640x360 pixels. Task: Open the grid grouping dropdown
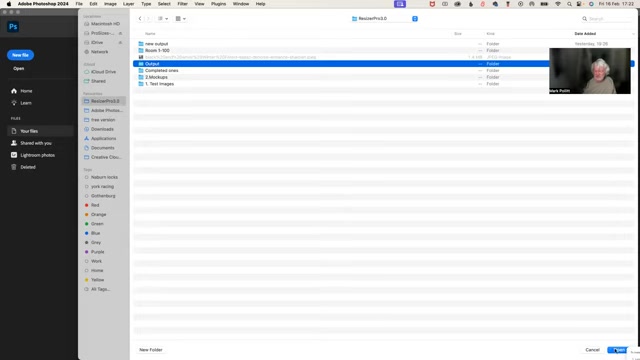click(180, 18)
